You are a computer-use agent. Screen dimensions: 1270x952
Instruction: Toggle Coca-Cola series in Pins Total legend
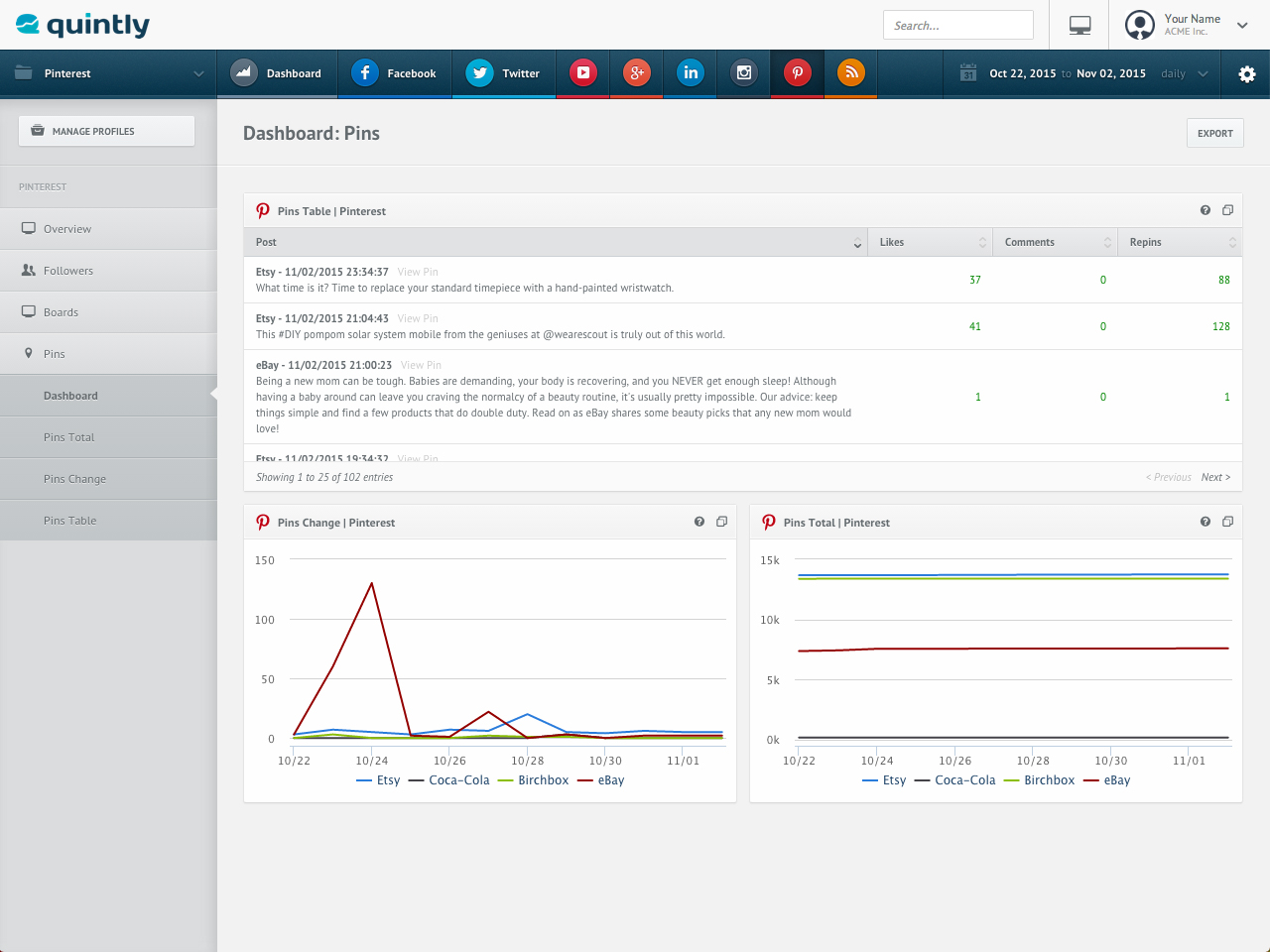[954, 780]
